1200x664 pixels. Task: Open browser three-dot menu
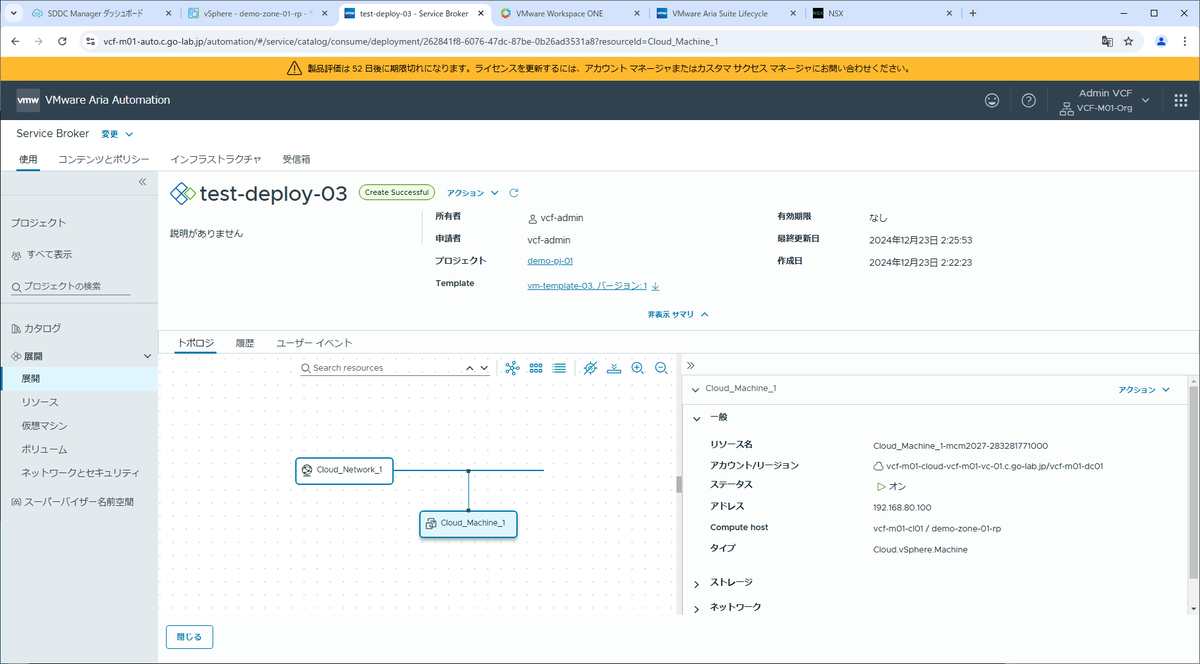click(1185, 42)
